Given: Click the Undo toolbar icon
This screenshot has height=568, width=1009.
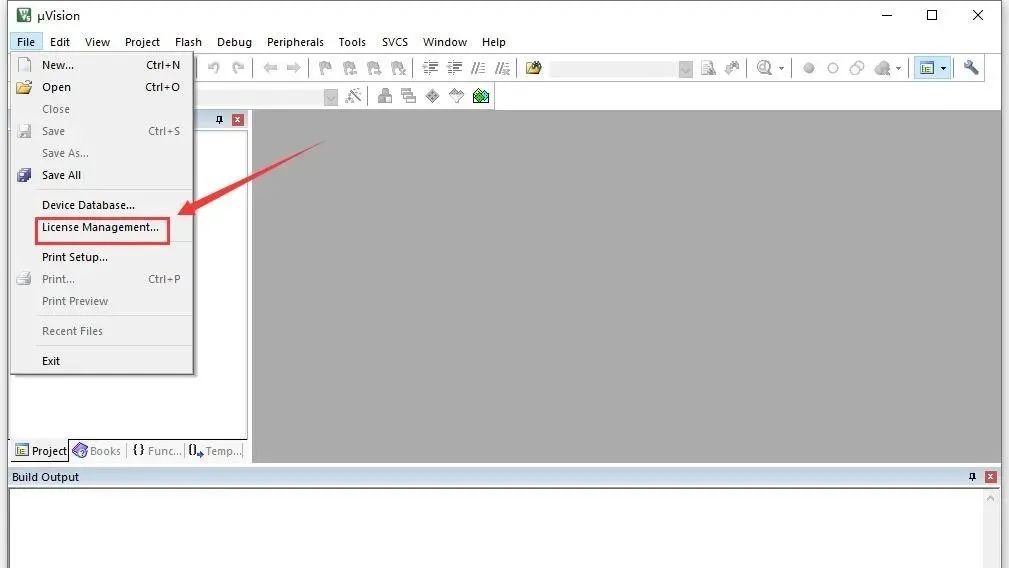Looking at the screenshot, I should (214, 68).
